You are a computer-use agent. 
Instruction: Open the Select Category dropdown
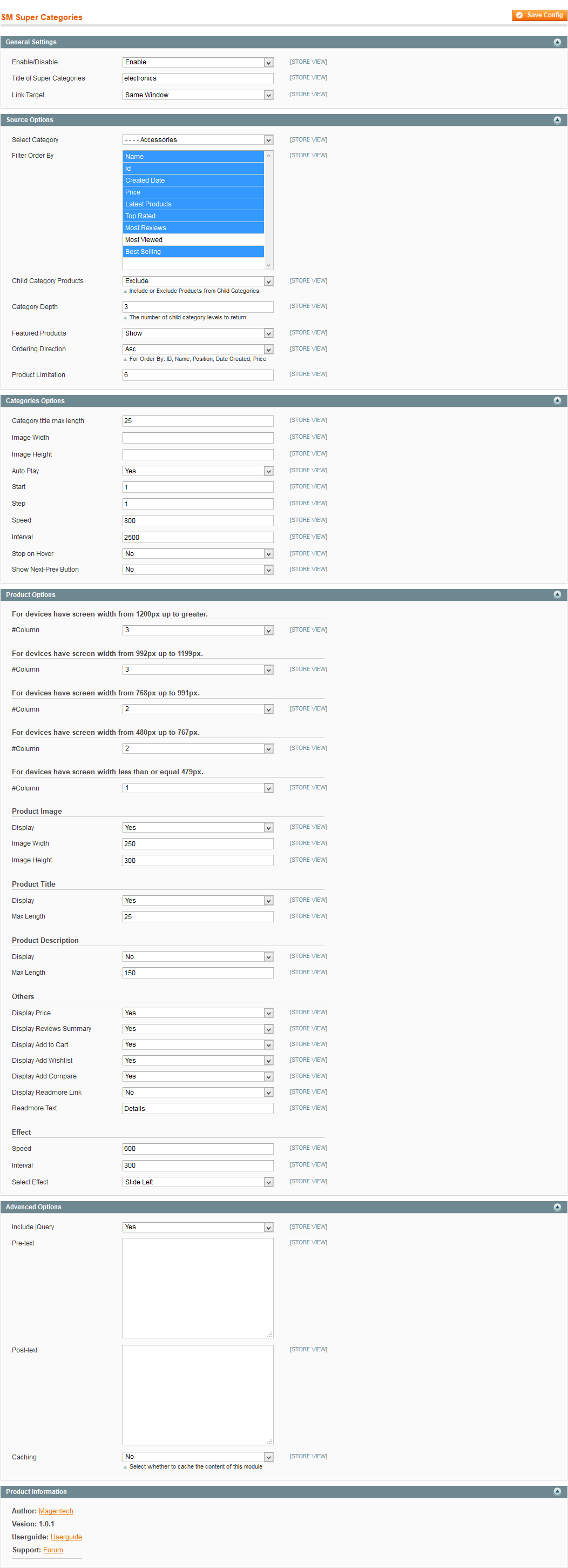pos(198,140)
